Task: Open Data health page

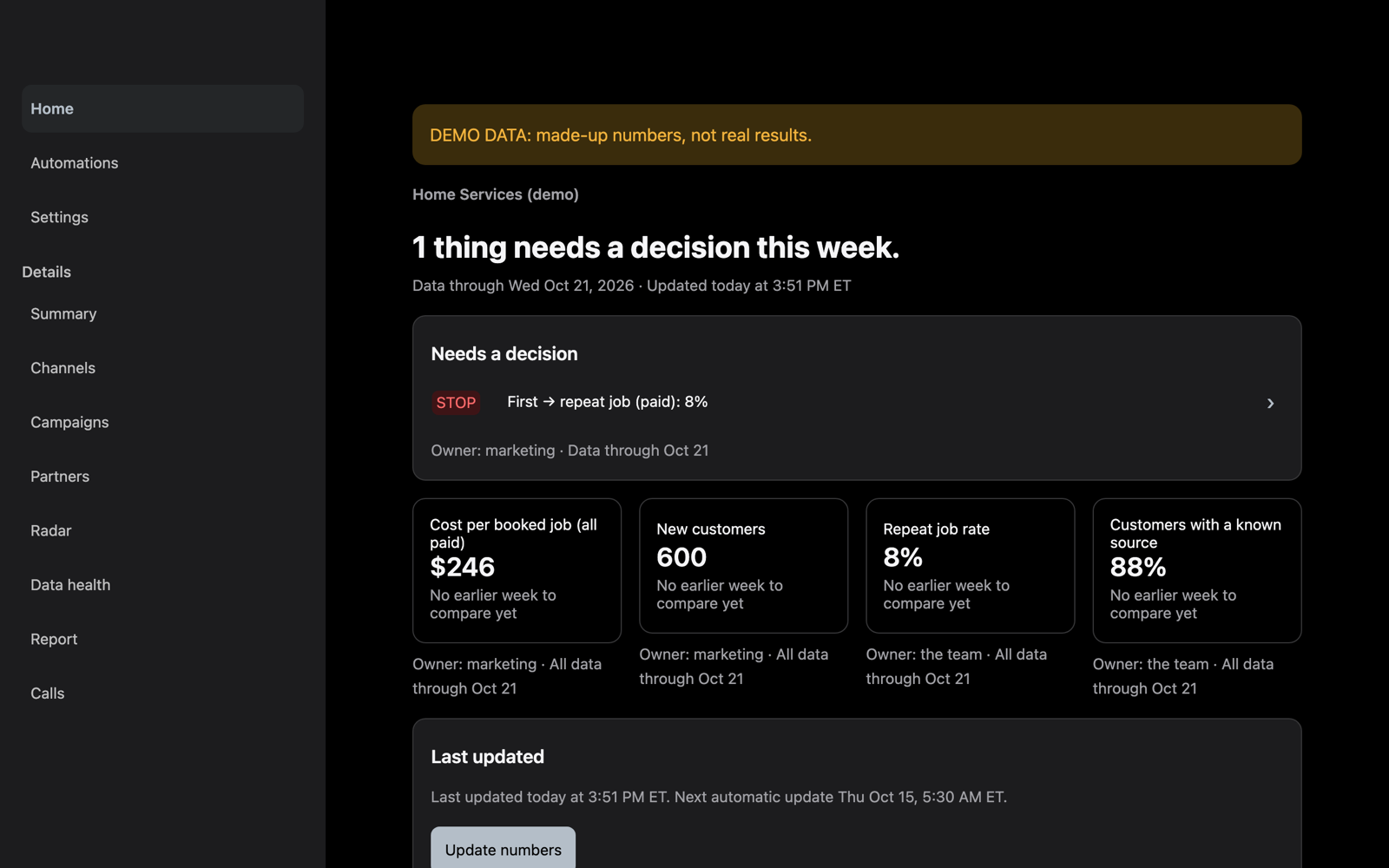Action: 162,585
